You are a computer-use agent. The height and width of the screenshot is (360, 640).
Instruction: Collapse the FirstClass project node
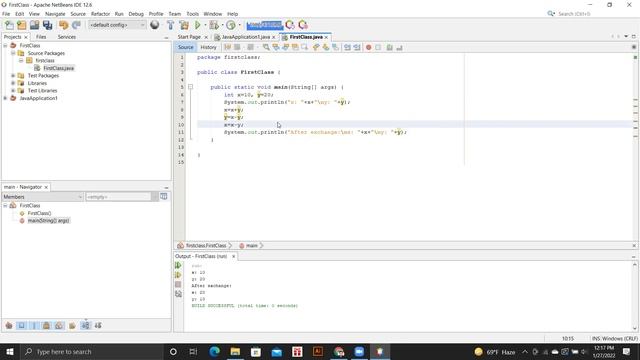tap(5, 46)
